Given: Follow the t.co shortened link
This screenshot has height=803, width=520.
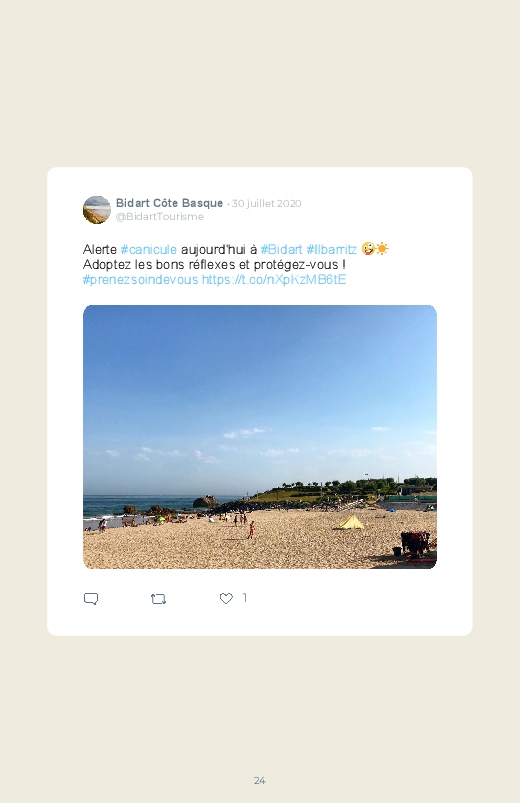Looking at the screenshot, I should coord(274,280).
